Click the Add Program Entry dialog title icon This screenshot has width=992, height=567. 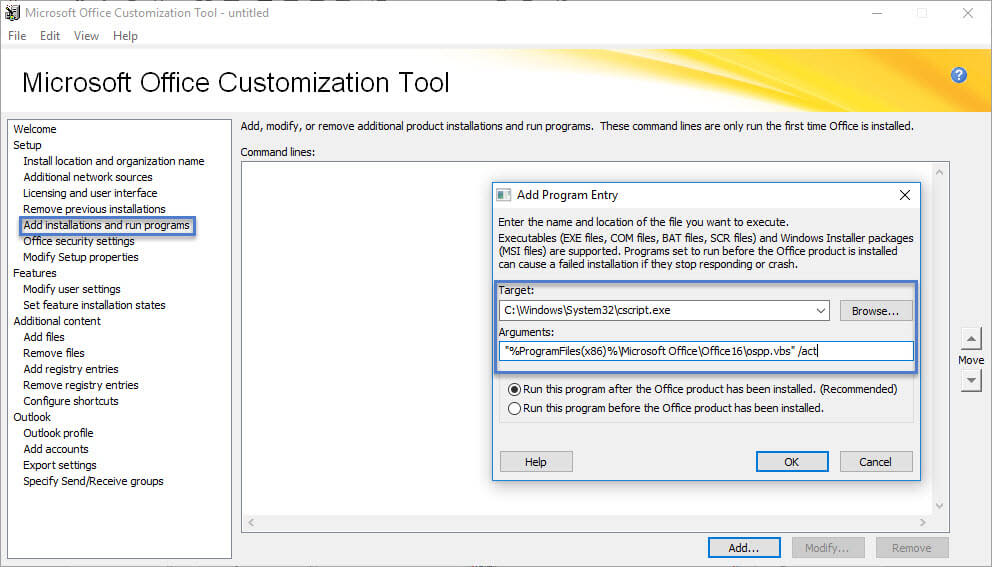504,195
